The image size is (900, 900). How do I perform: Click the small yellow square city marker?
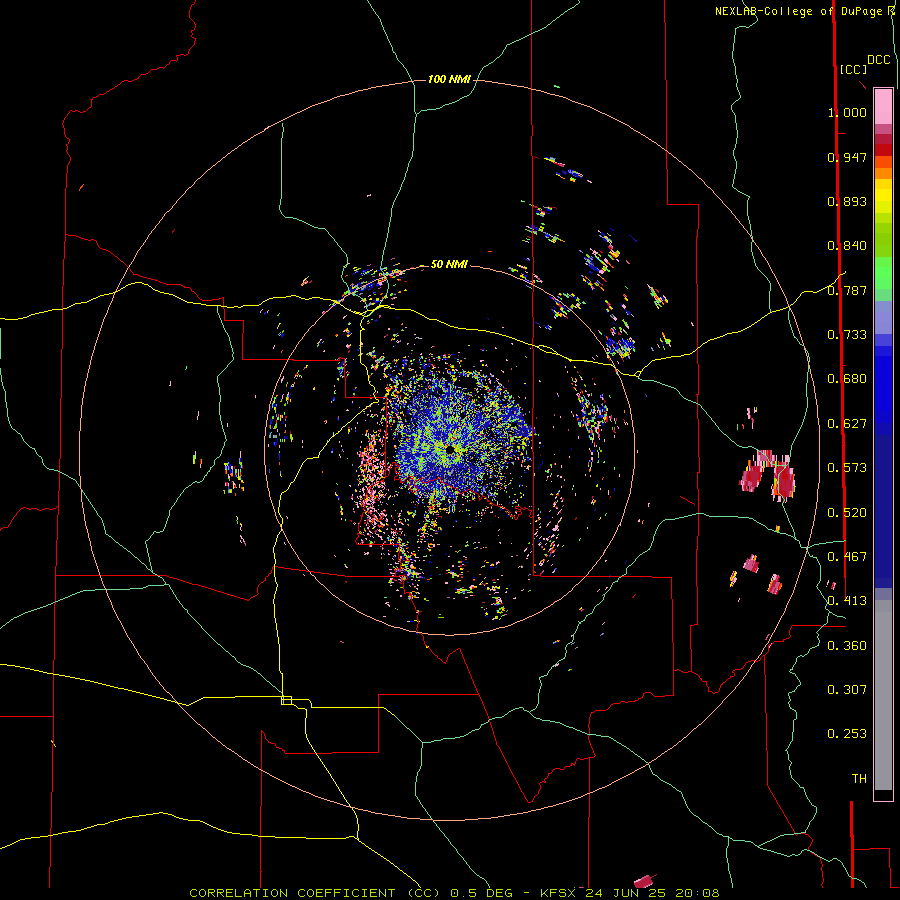point(286,700)
